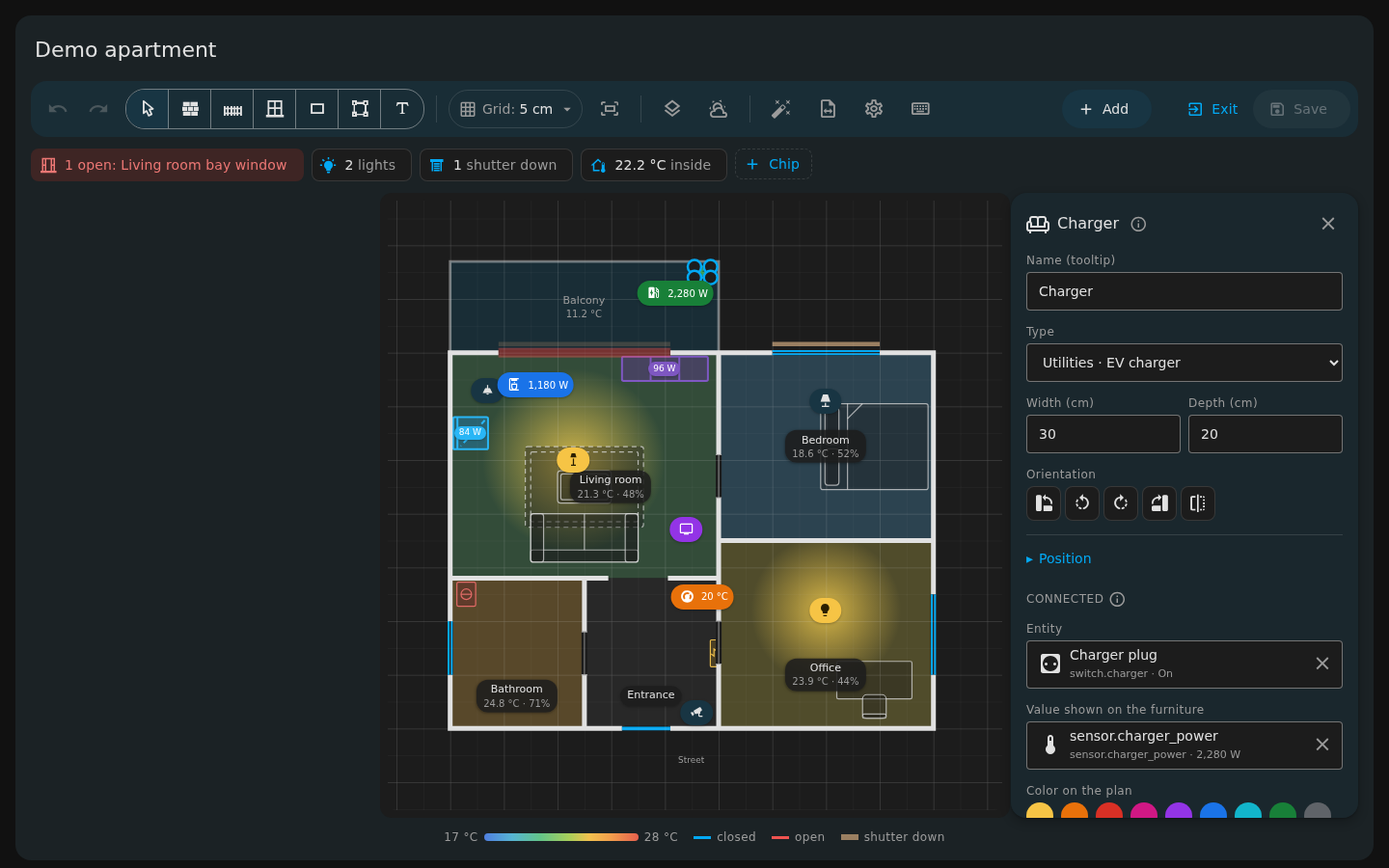Click the 2 lights chip

coord(362,165)
